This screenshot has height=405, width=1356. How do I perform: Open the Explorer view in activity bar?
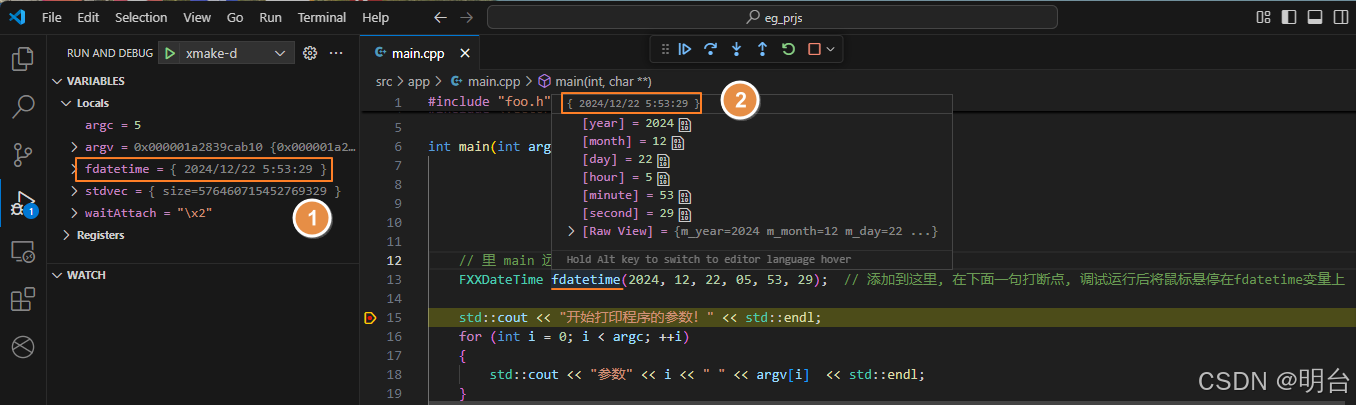click(x=22, y=60)
